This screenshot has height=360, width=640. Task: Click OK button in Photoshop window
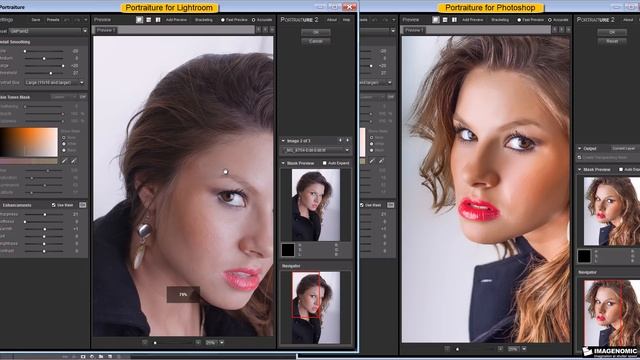(612, 32)
